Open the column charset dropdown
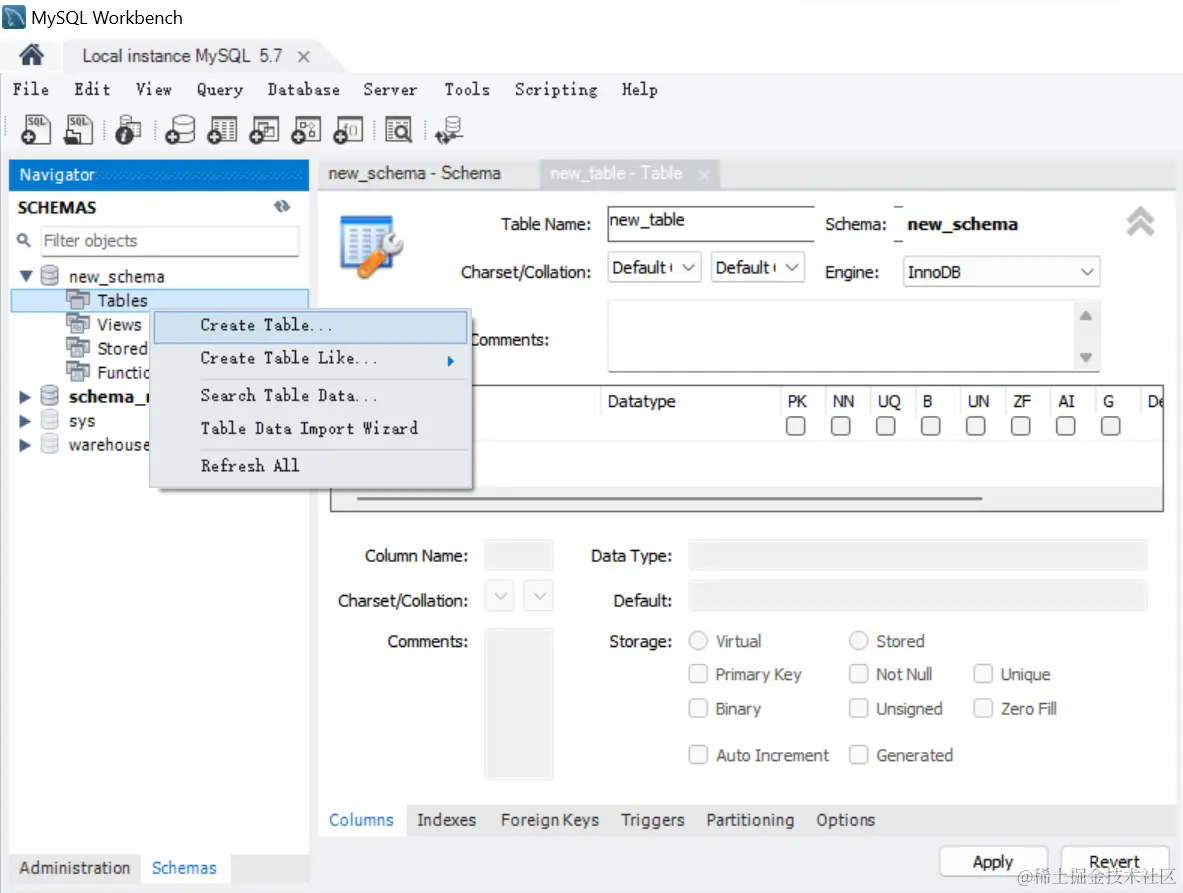This screenshot has height=893, width=1183. point(500,596)
